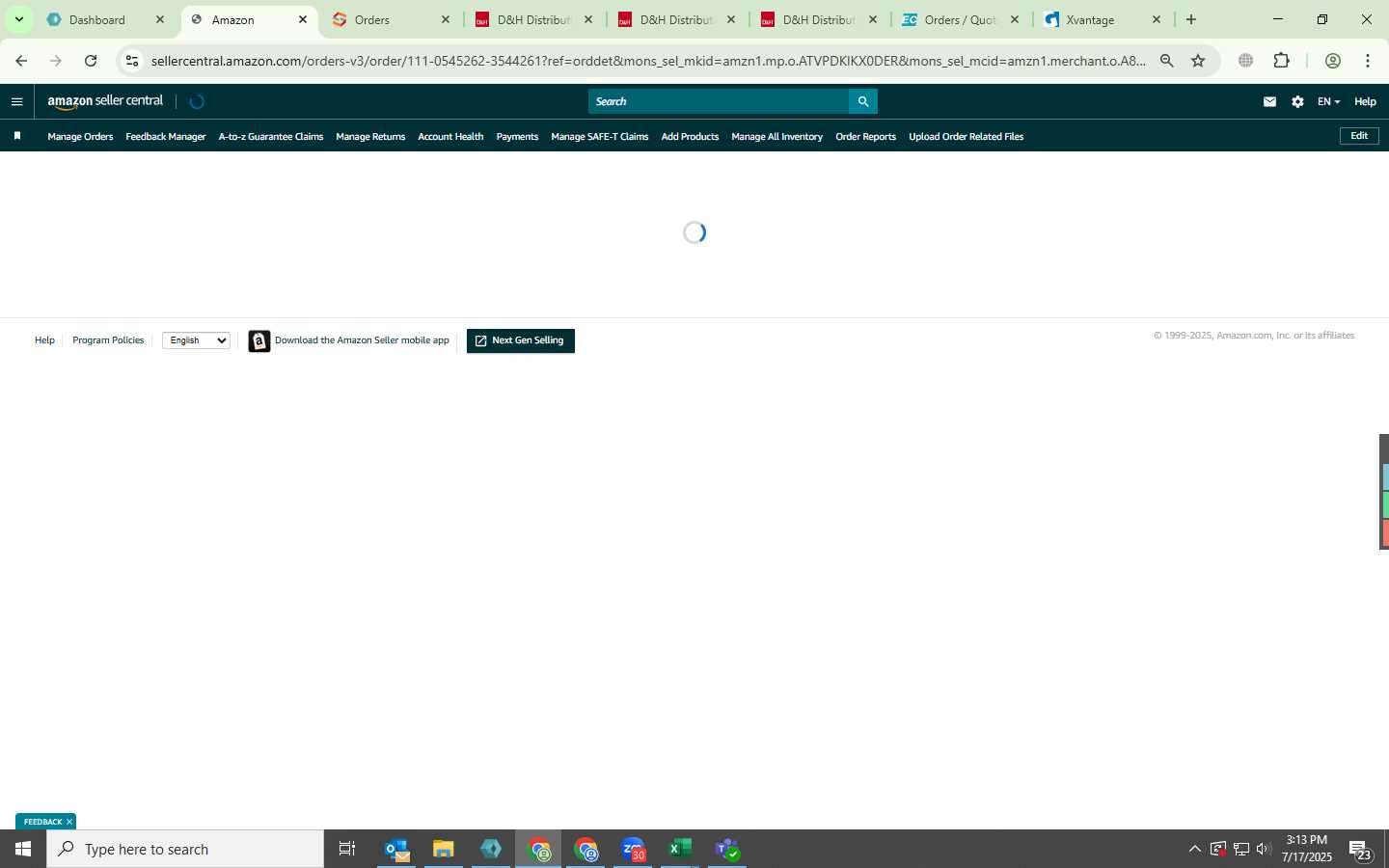Click the Amazon Seller mobile app icon

(x=259, y=341)
